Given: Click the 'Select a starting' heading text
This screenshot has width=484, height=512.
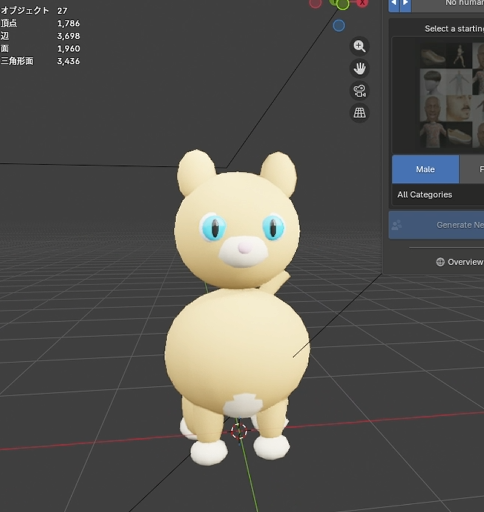Looking at the screenshot, I should pos(454,29).
